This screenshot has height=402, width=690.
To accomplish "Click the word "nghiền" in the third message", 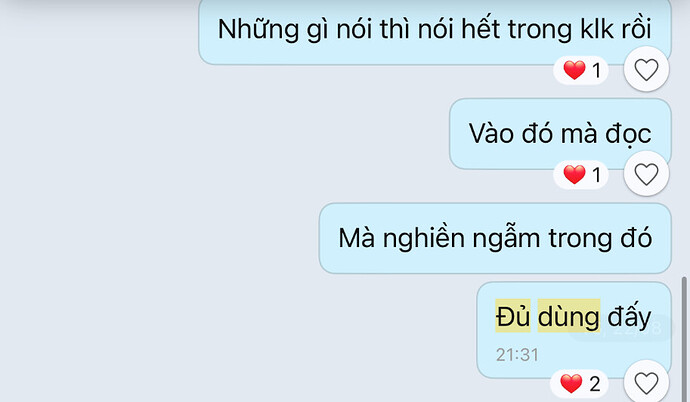I will pos(423,239).
